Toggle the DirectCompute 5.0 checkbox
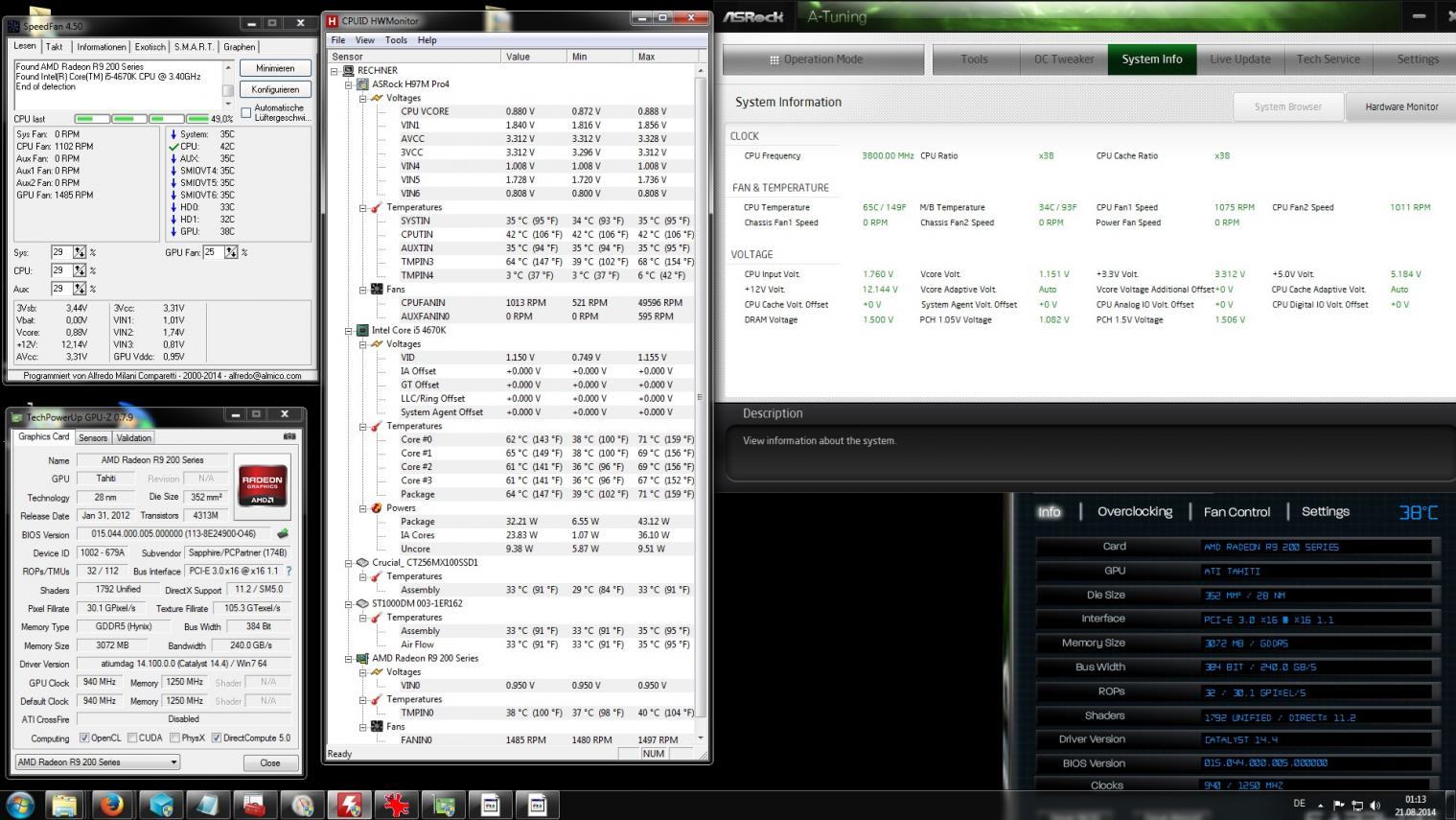This screenshot has width=1456, height=820. coord(217,738)
